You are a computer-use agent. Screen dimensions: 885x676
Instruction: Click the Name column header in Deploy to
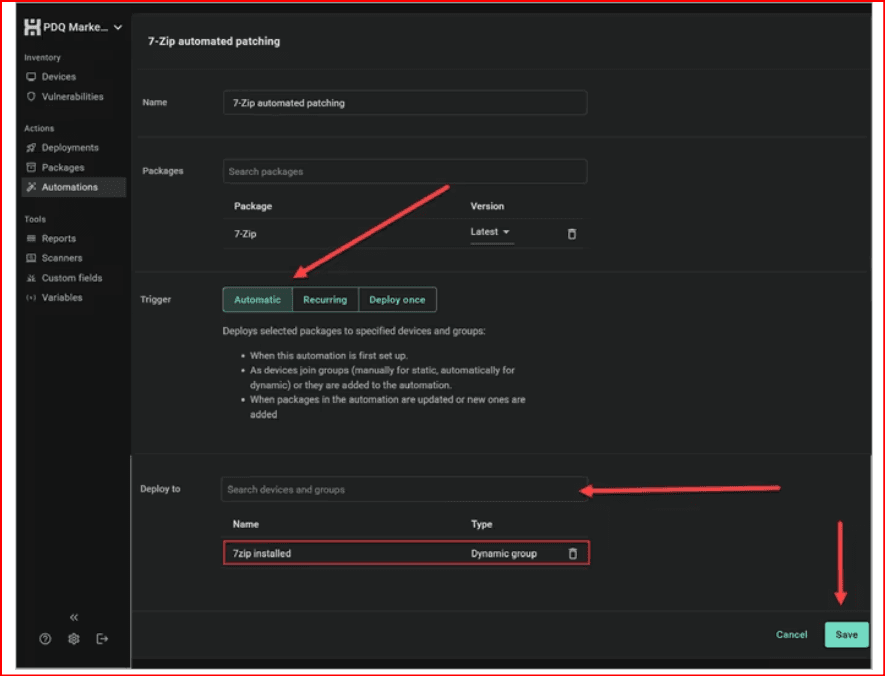tap(246, 524)
